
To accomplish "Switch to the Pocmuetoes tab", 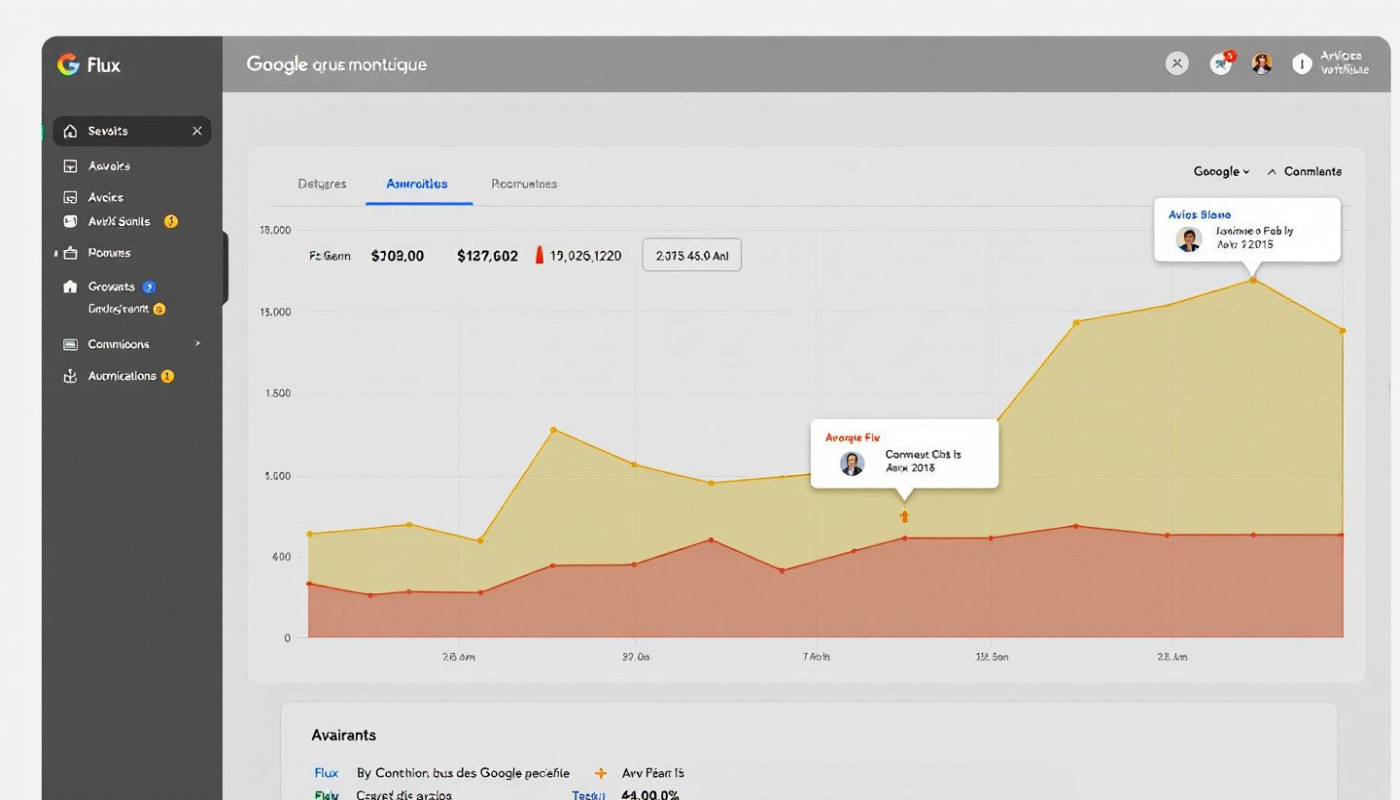I will pyautogui.click(x=524, y=184).
